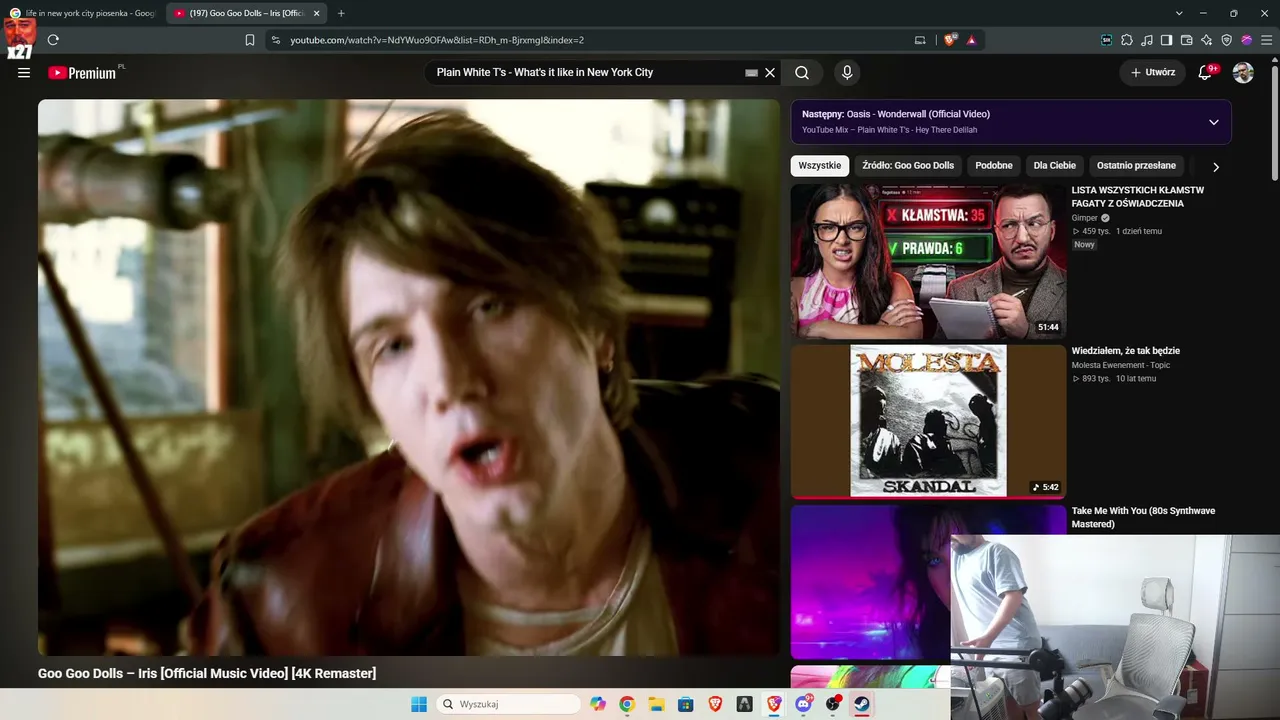
Task: Focus the YouTube search input field
Action: click(588, 73)
